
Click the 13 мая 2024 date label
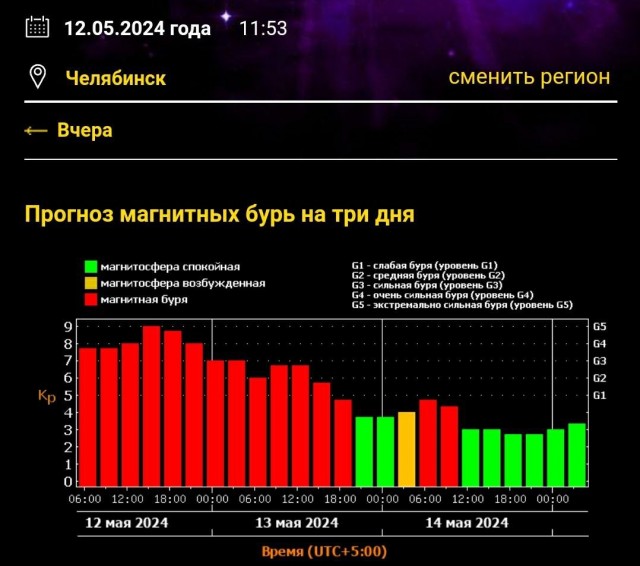point(297,523)
